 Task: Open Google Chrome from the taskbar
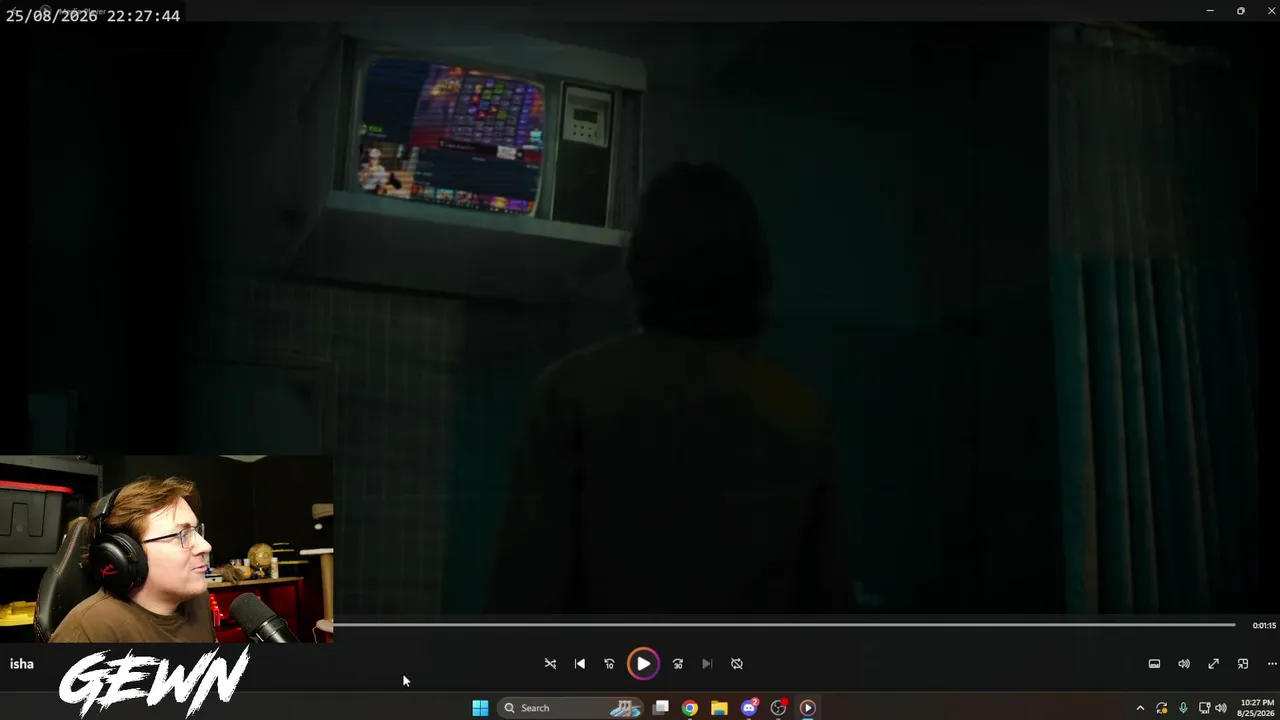690,708
